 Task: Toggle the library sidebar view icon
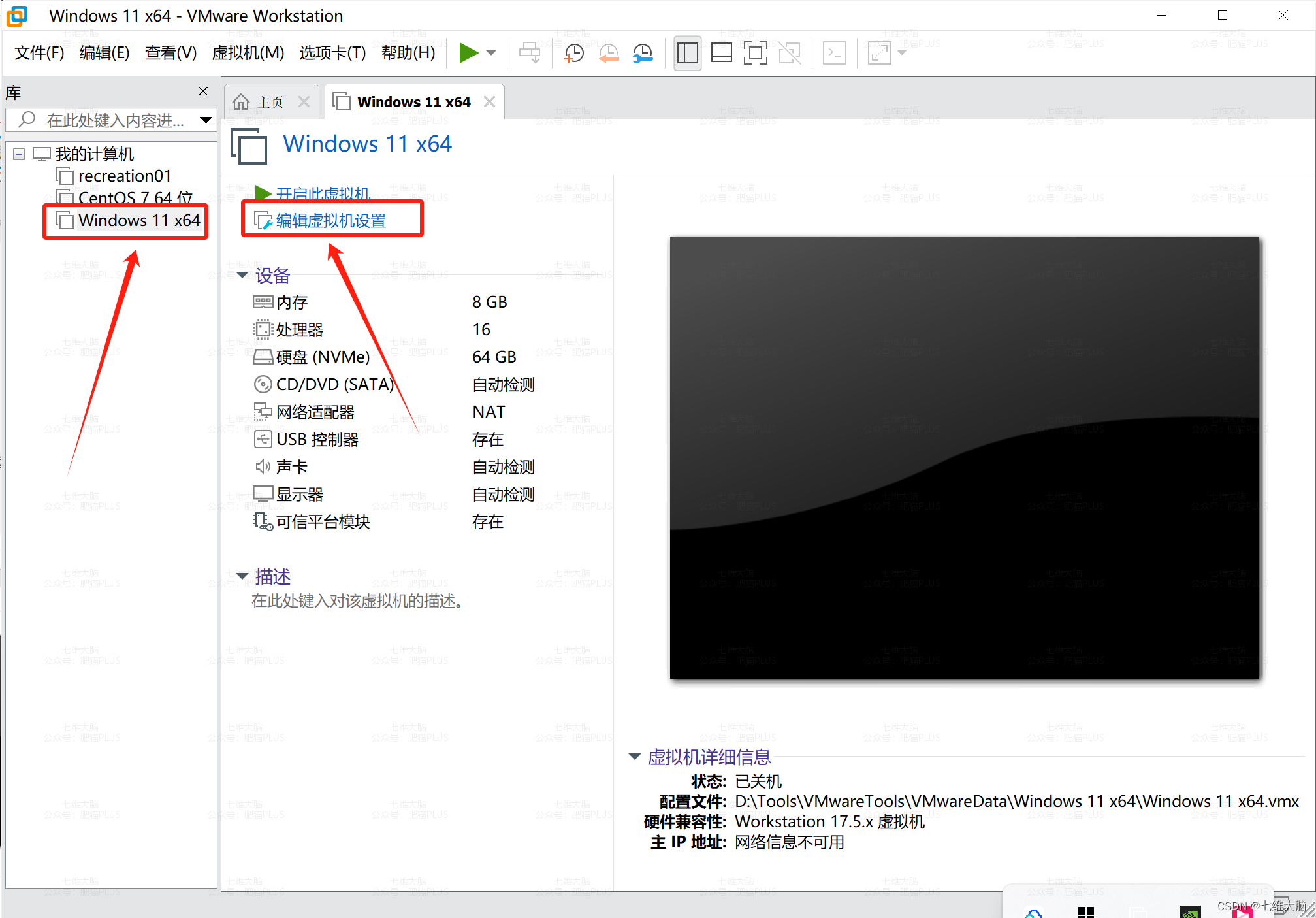coord(687,53)
